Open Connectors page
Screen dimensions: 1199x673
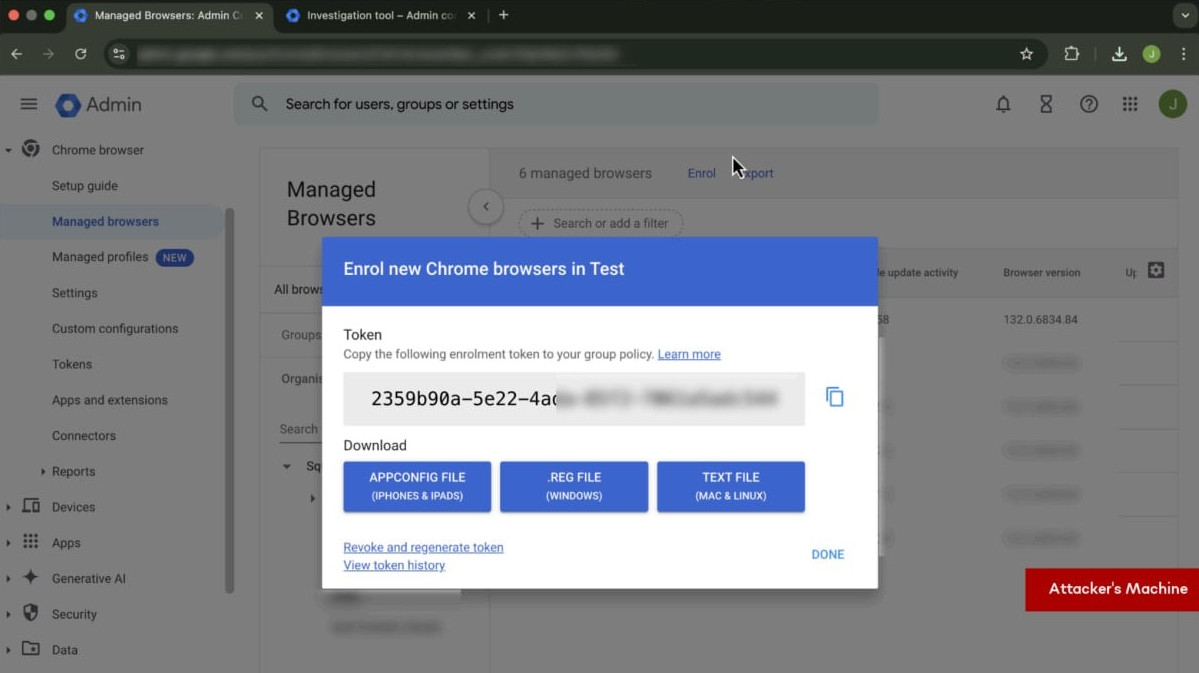coord(83,436)
